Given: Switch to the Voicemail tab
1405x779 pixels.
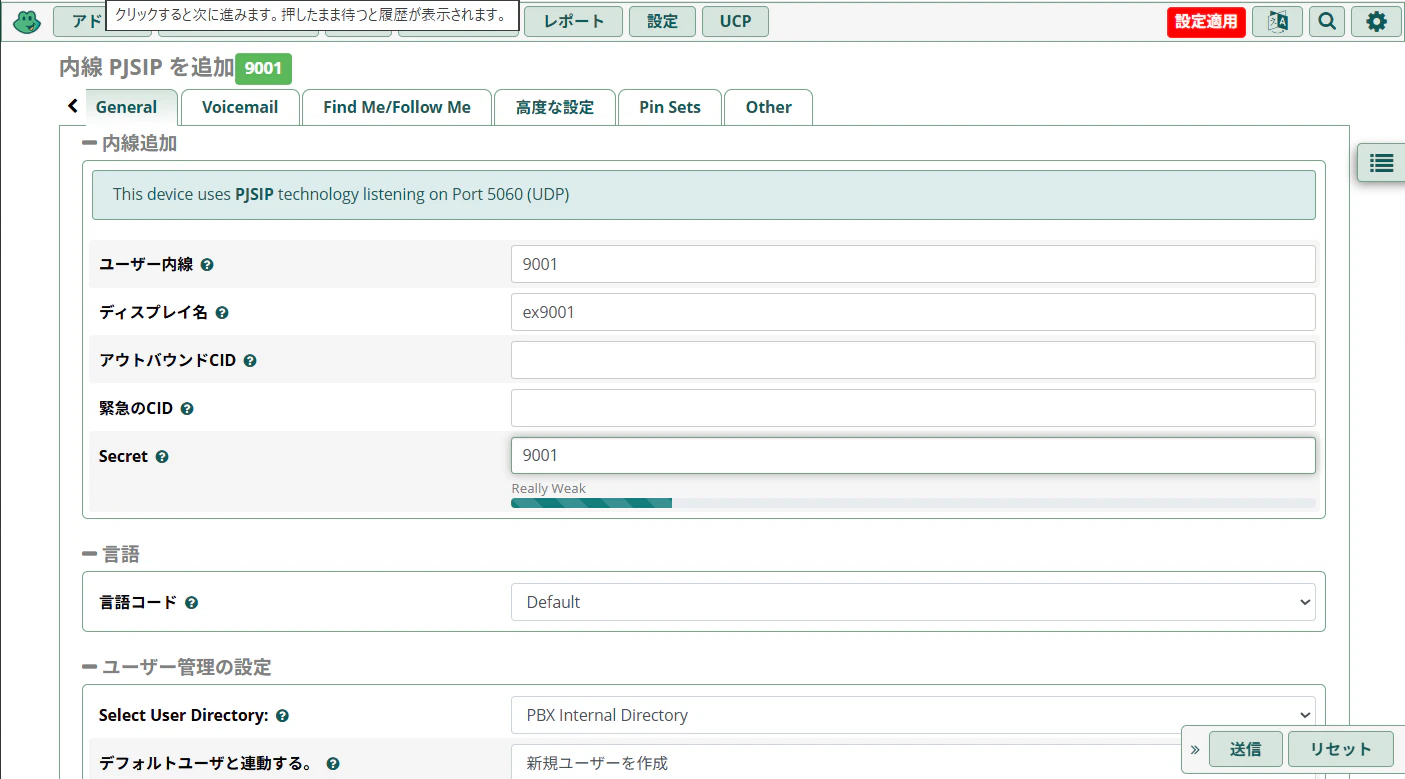Looking at the screenshot, I should (240, 107).
